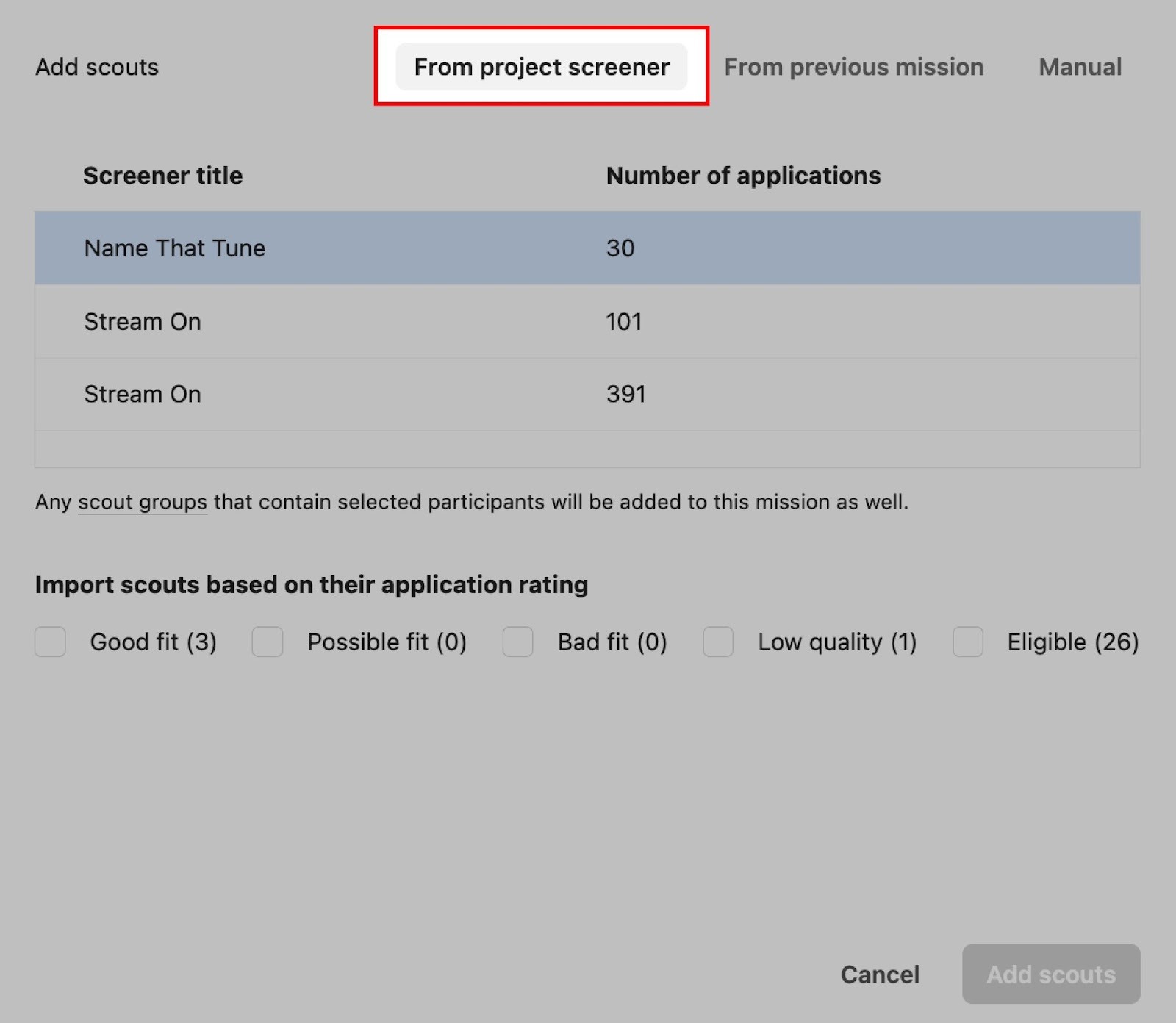Click the note about selected participants
This screenshot has height=1023, width=1176.
tap(559, 502)
